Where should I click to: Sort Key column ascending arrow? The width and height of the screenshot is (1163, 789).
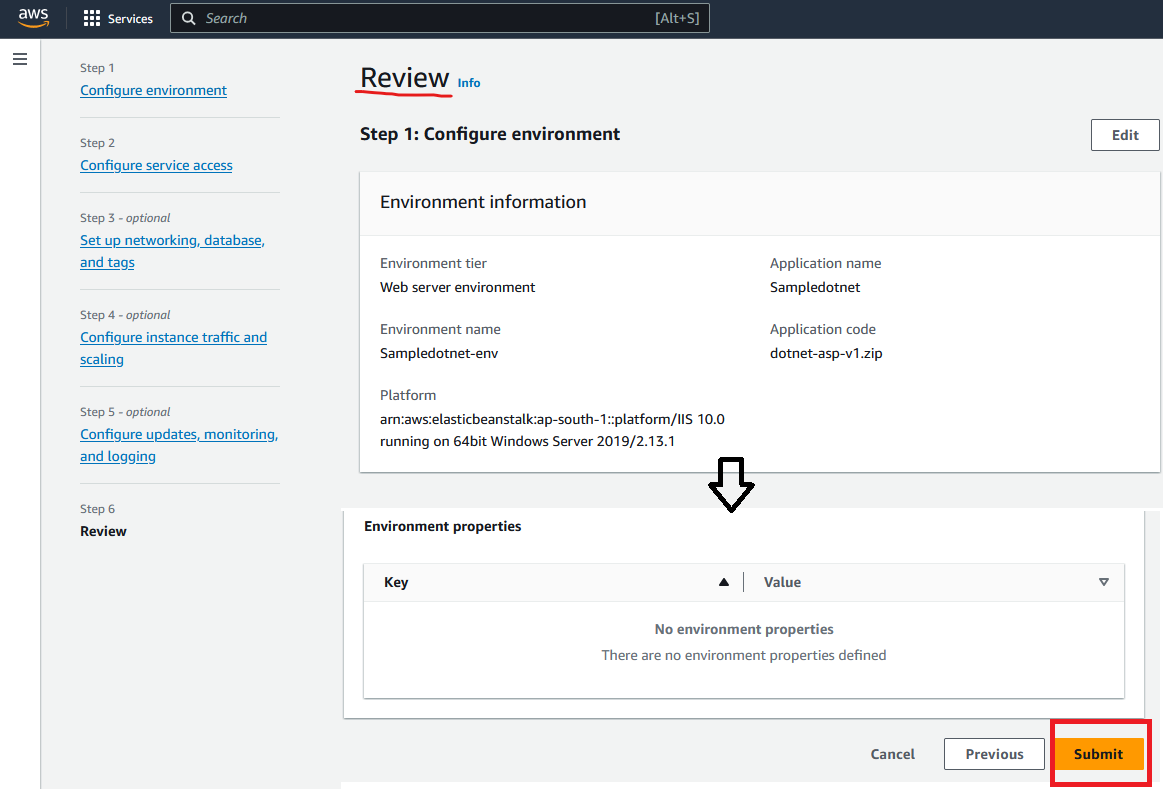pyautogui.click(x=724, y=582)
